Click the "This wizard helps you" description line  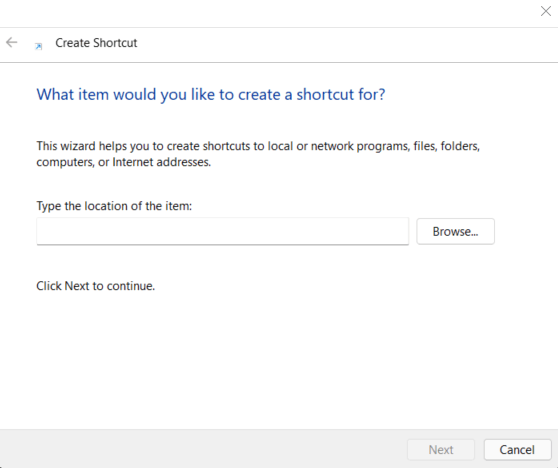tap(258, 146)
